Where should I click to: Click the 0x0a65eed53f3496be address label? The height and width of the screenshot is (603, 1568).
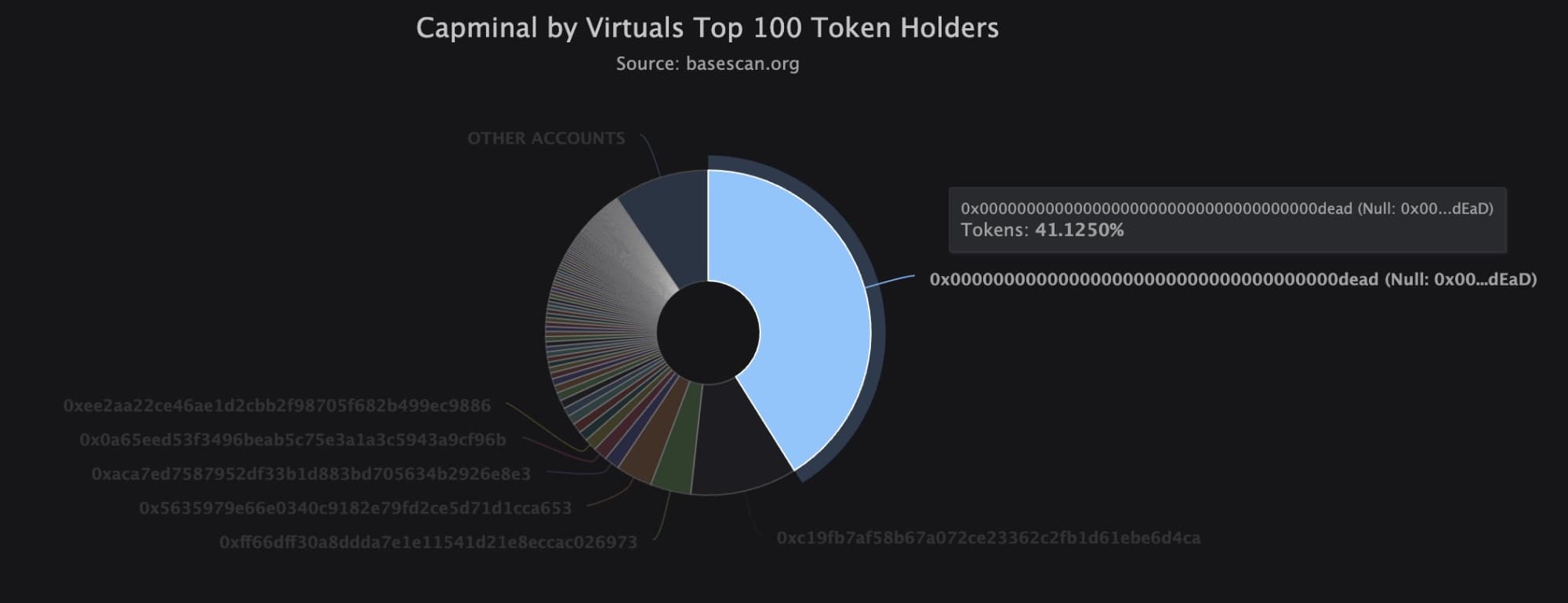292,440
